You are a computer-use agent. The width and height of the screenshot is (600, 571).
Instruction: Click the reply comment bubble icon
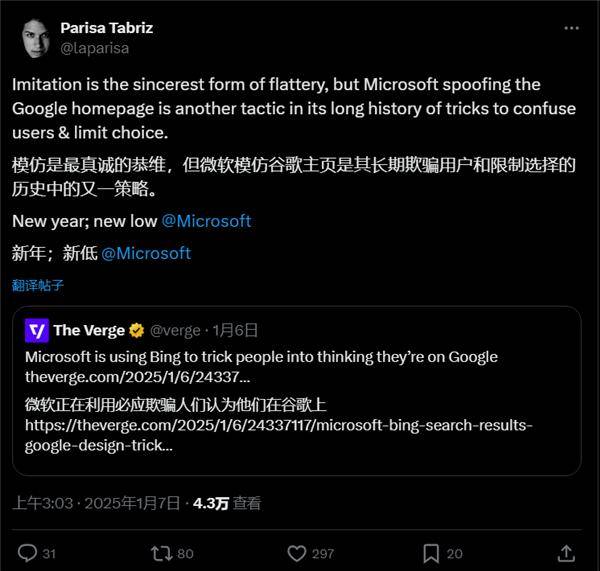[27, 553]
